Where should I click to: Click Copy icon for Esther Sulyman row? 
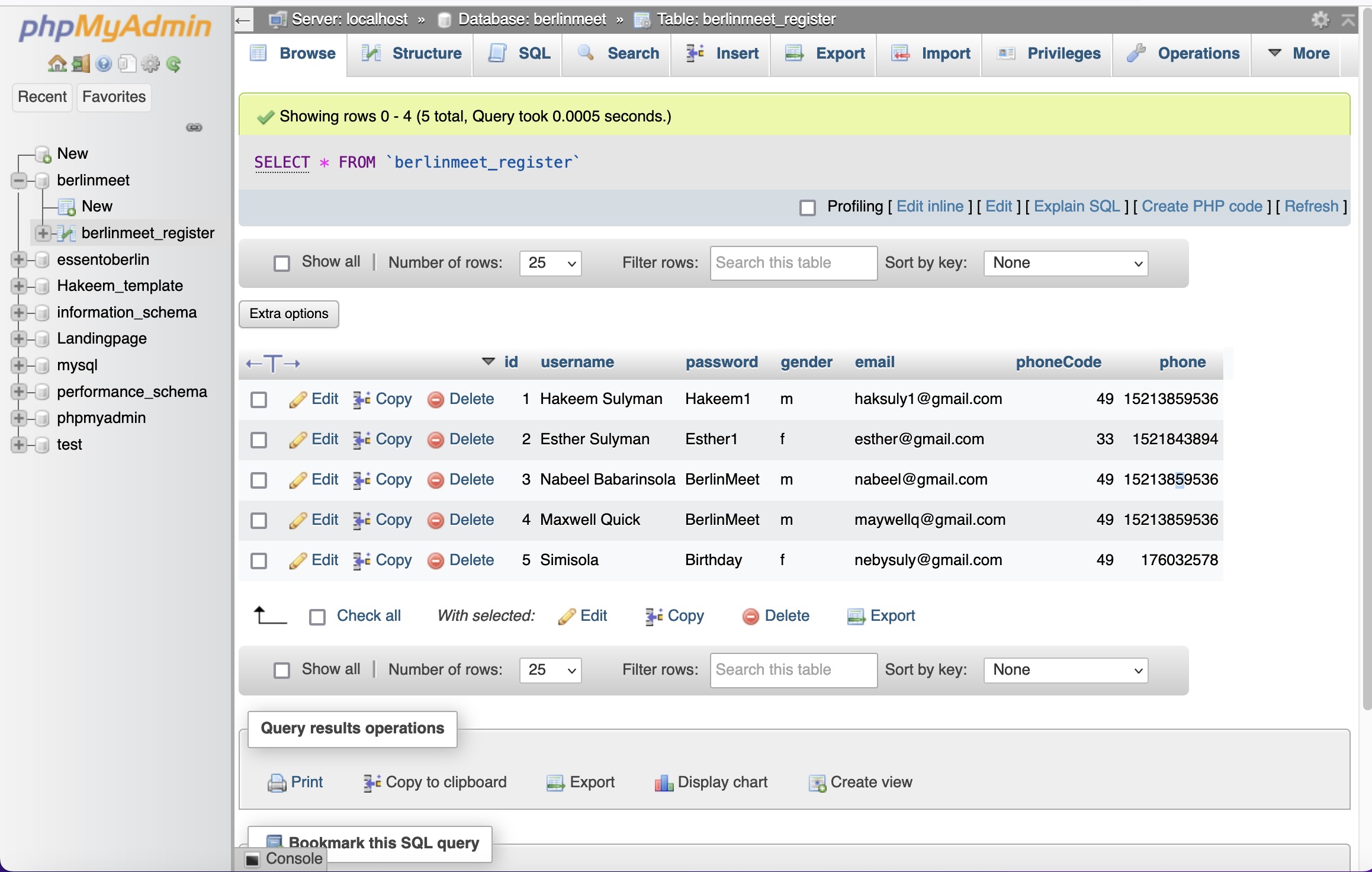(x=362, y=440)
